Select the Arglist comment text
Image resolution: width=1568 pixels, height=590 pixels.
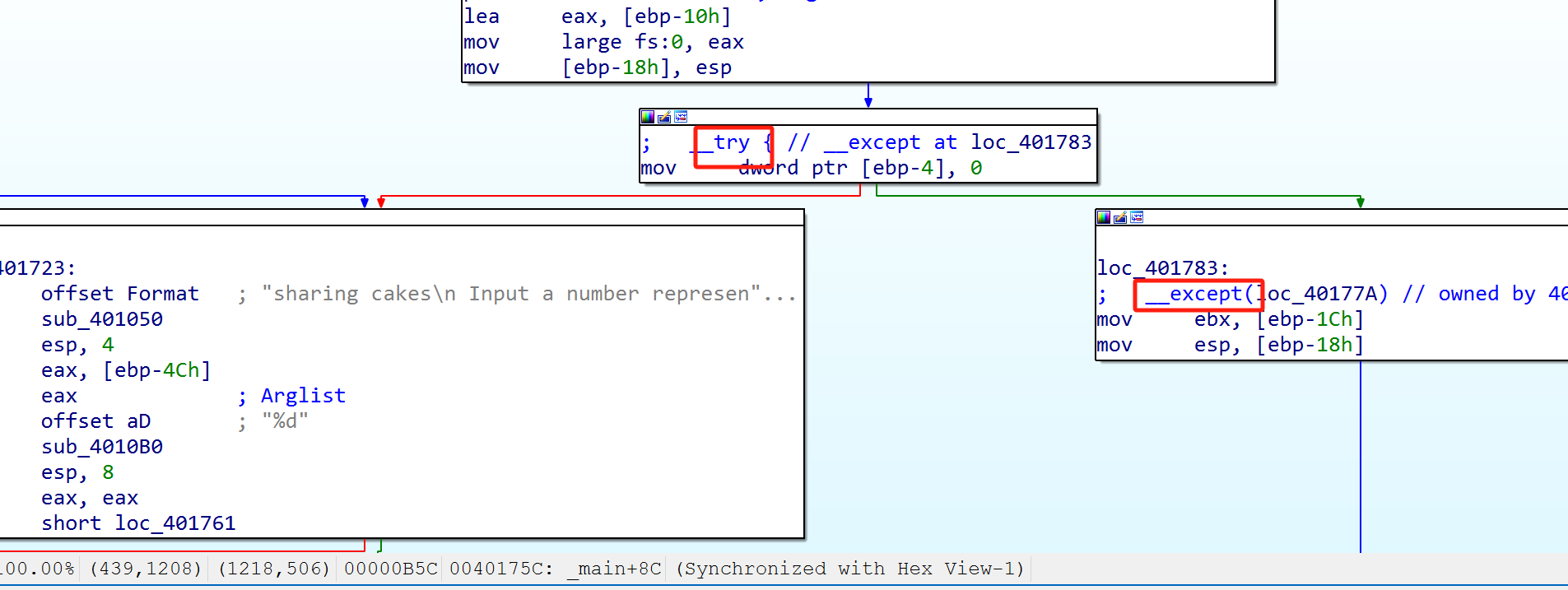coord(303,396)
